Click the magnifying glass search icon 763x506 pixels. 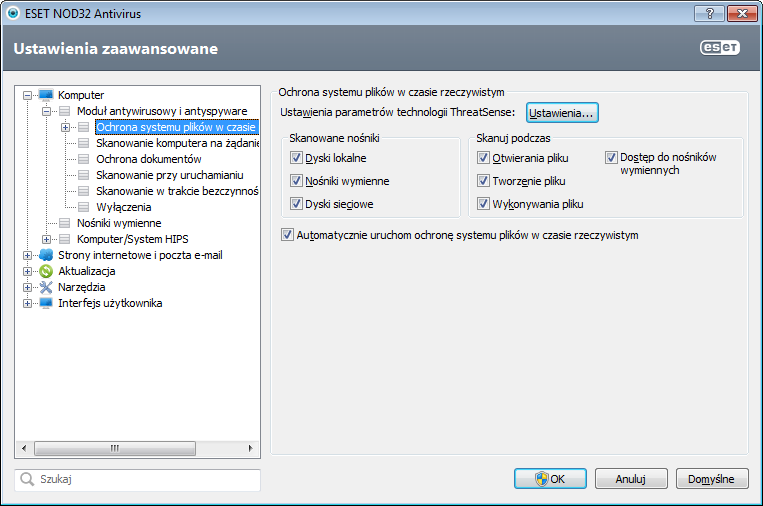(27, 479)
